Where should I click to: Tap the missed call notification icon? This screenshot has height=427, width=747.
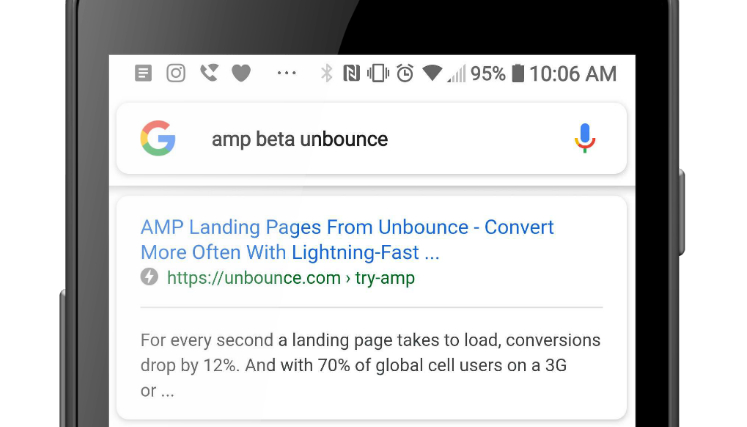coord(209,73)
